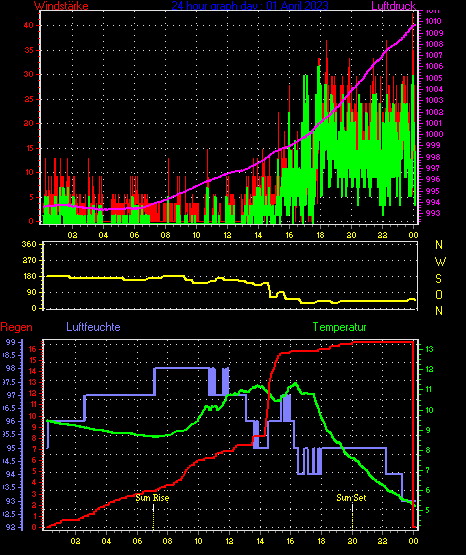Click the red 30 wind strength value
Screen dimensions: 466x555
29,75
